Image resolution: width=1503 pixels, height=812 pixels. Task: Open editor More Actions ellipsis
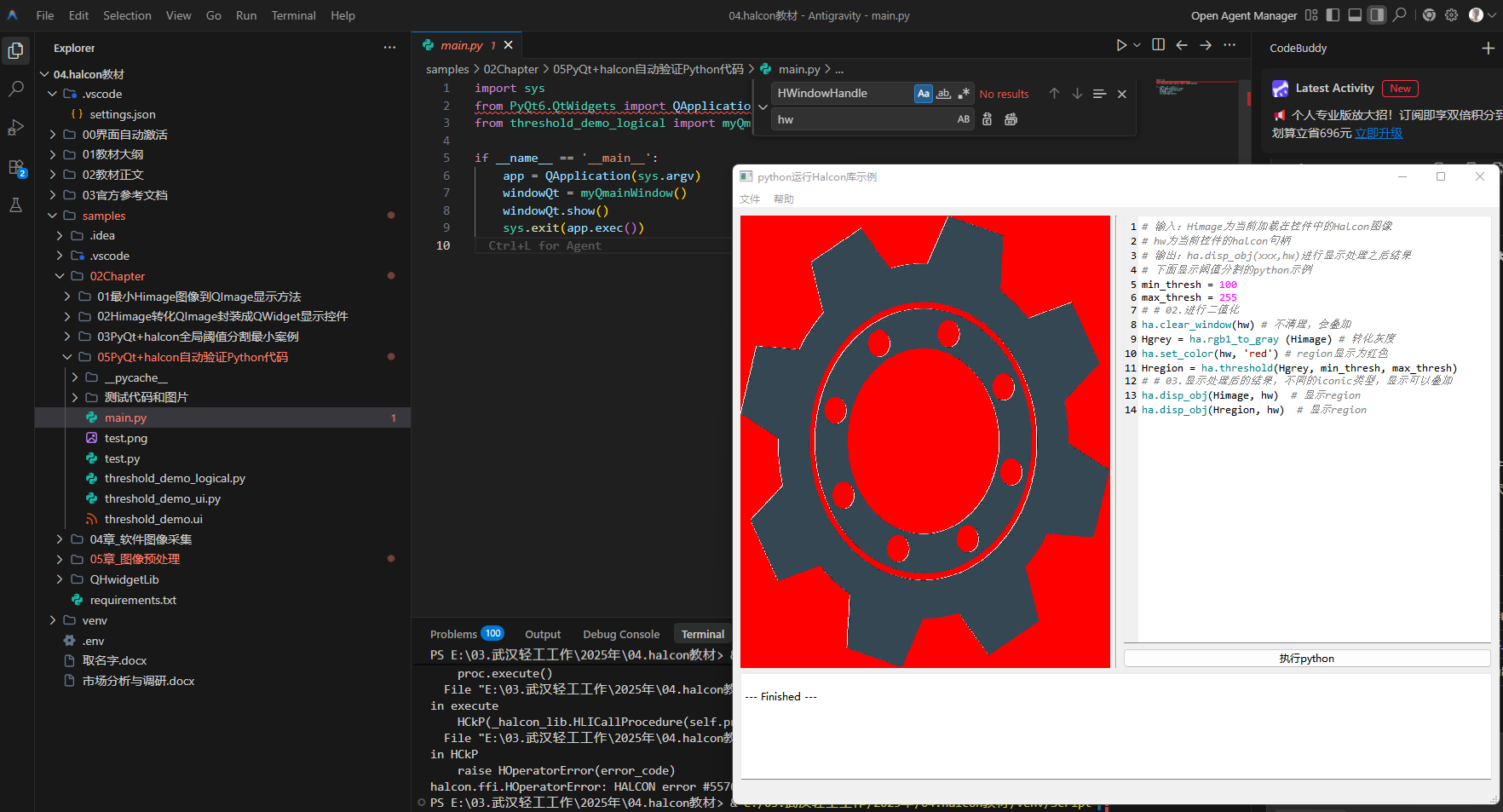pos(1229,45)
